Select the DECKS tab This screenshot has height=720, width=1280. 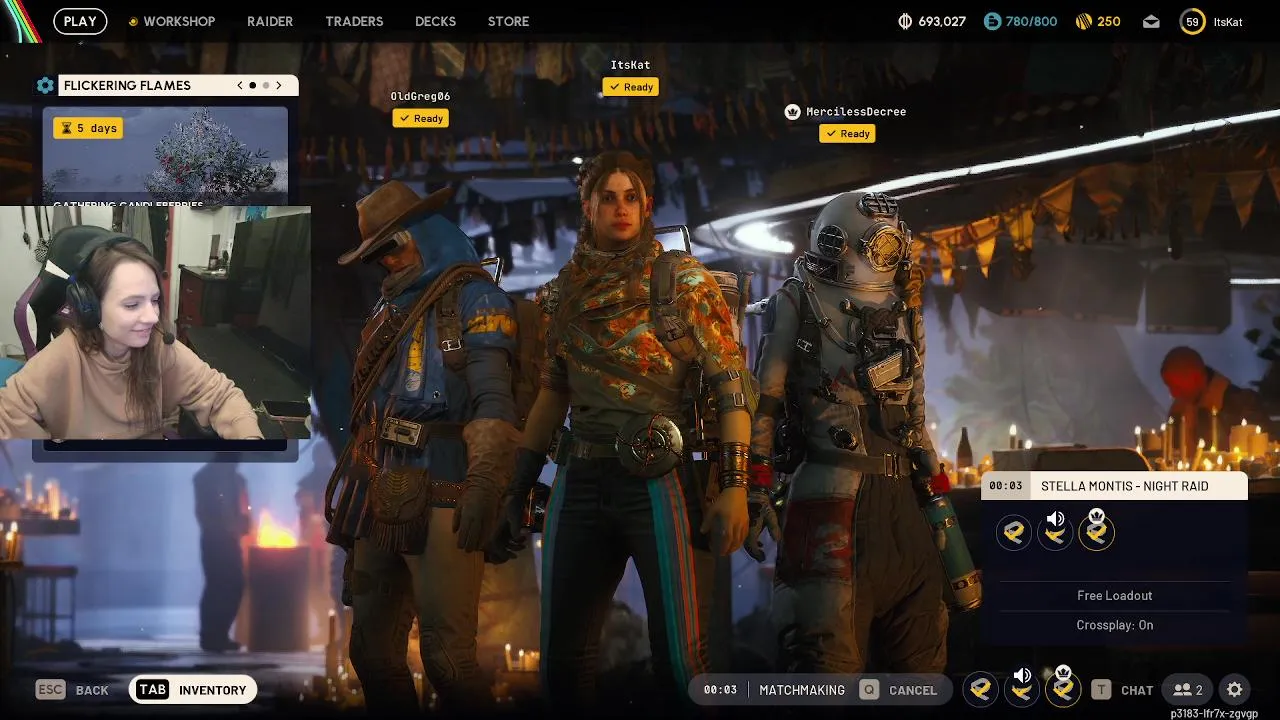435,21
